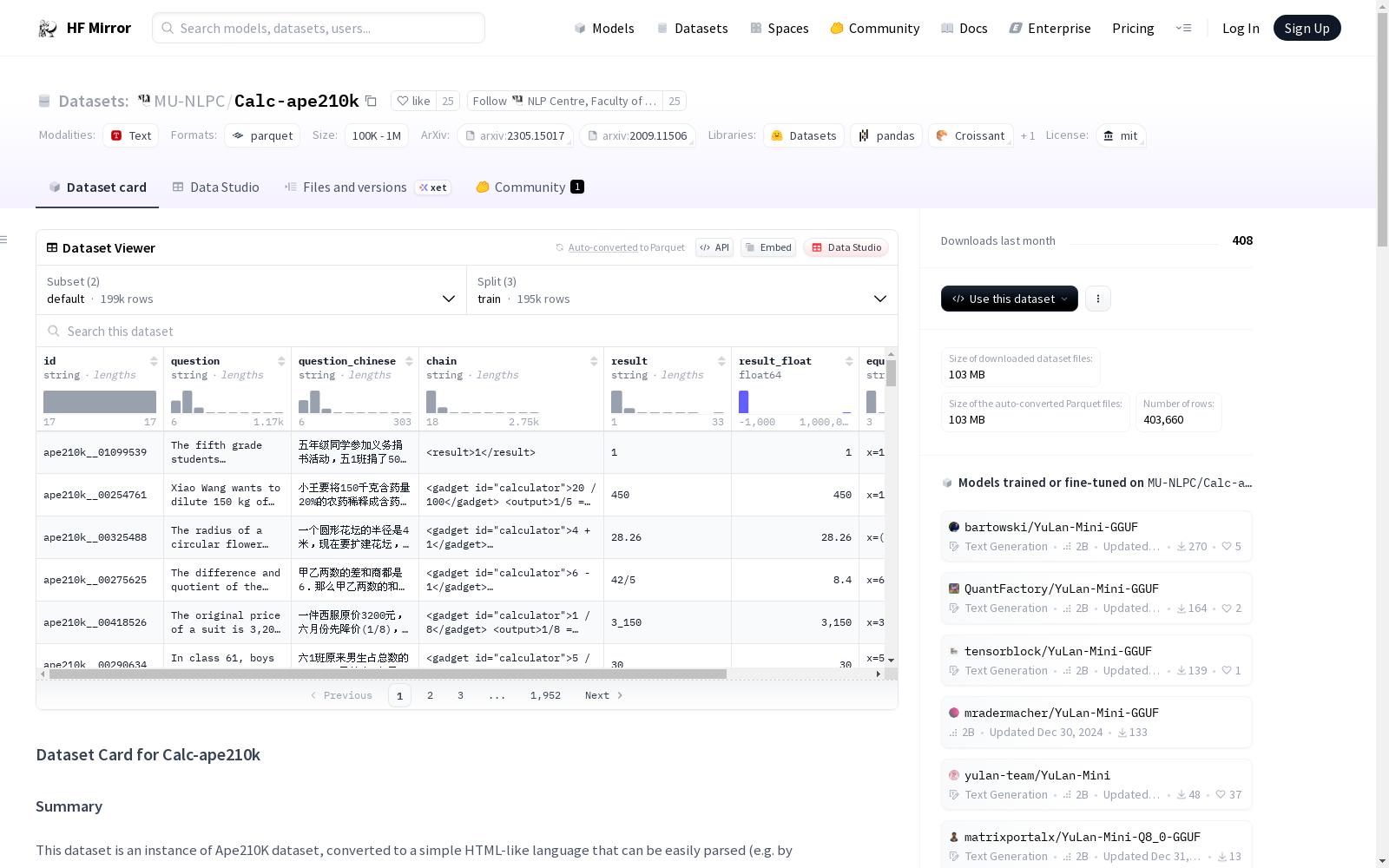
Task: Click the id column length histogram
Action: click(x=100, y=402)
